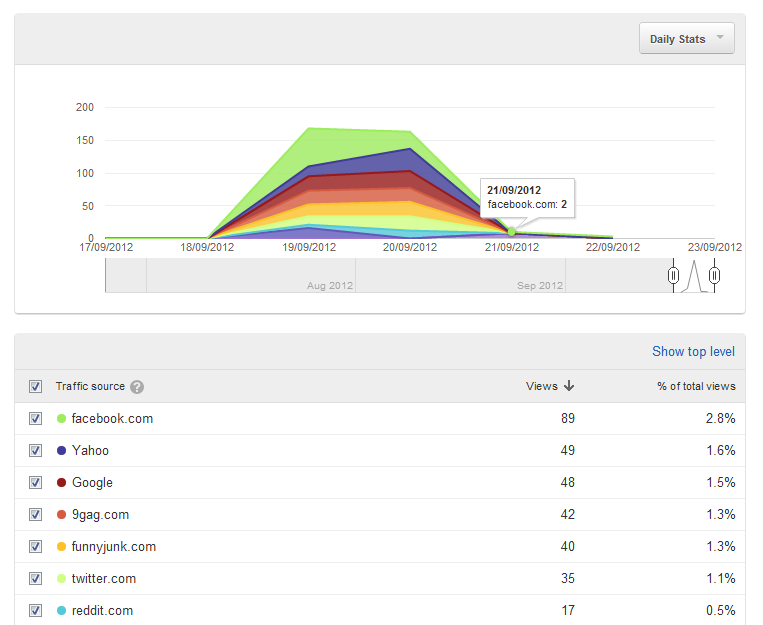Screen dimensions: 763x625
Task: Click the facebook.com traffic source name
Action: tap(112, 419)
